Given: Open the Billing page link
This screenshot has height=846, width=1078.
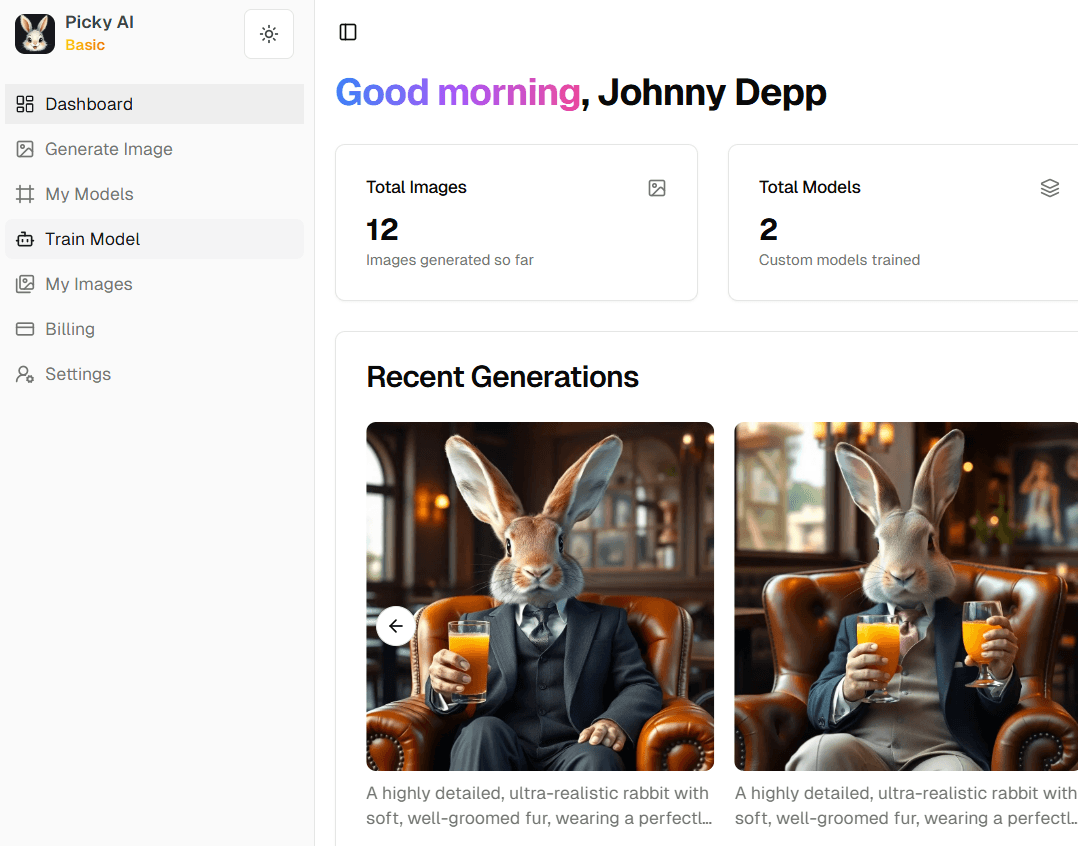Looking at the screenshot, I should click(x=70, y=329).
